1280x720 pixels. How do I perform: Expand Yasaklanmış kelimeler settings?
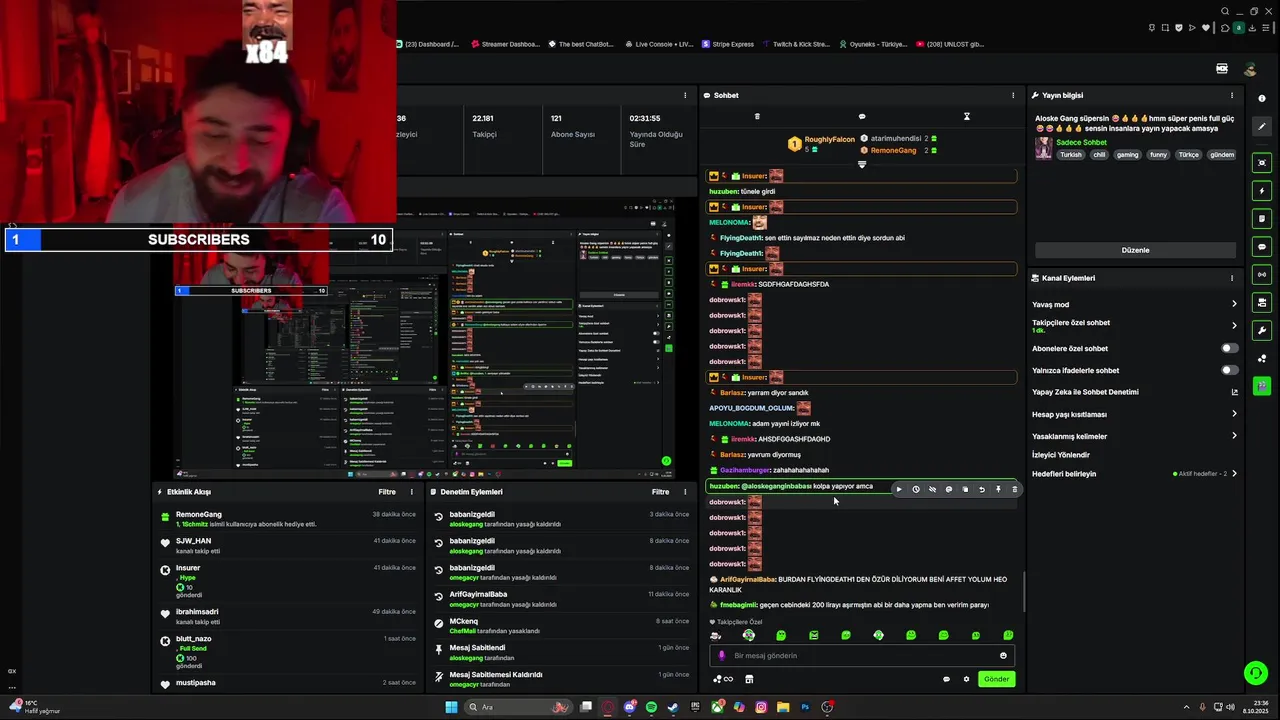[x=1135, y=436]
